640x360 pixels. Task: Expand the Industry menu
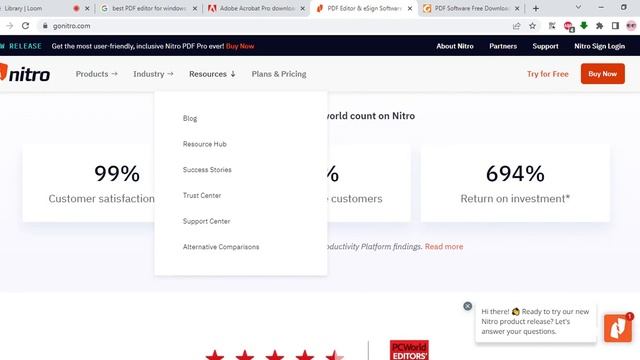[153, 74]
